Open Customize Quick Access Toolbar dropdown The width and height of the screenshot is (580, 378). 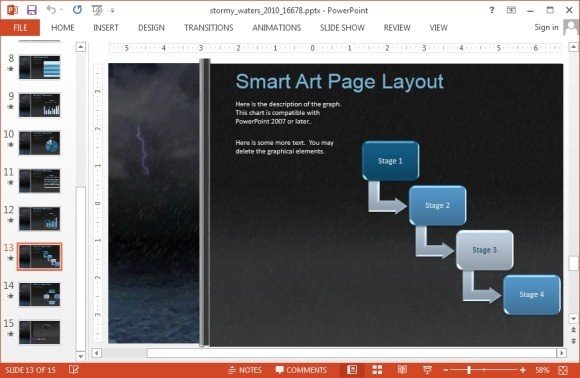coord(112,11)
